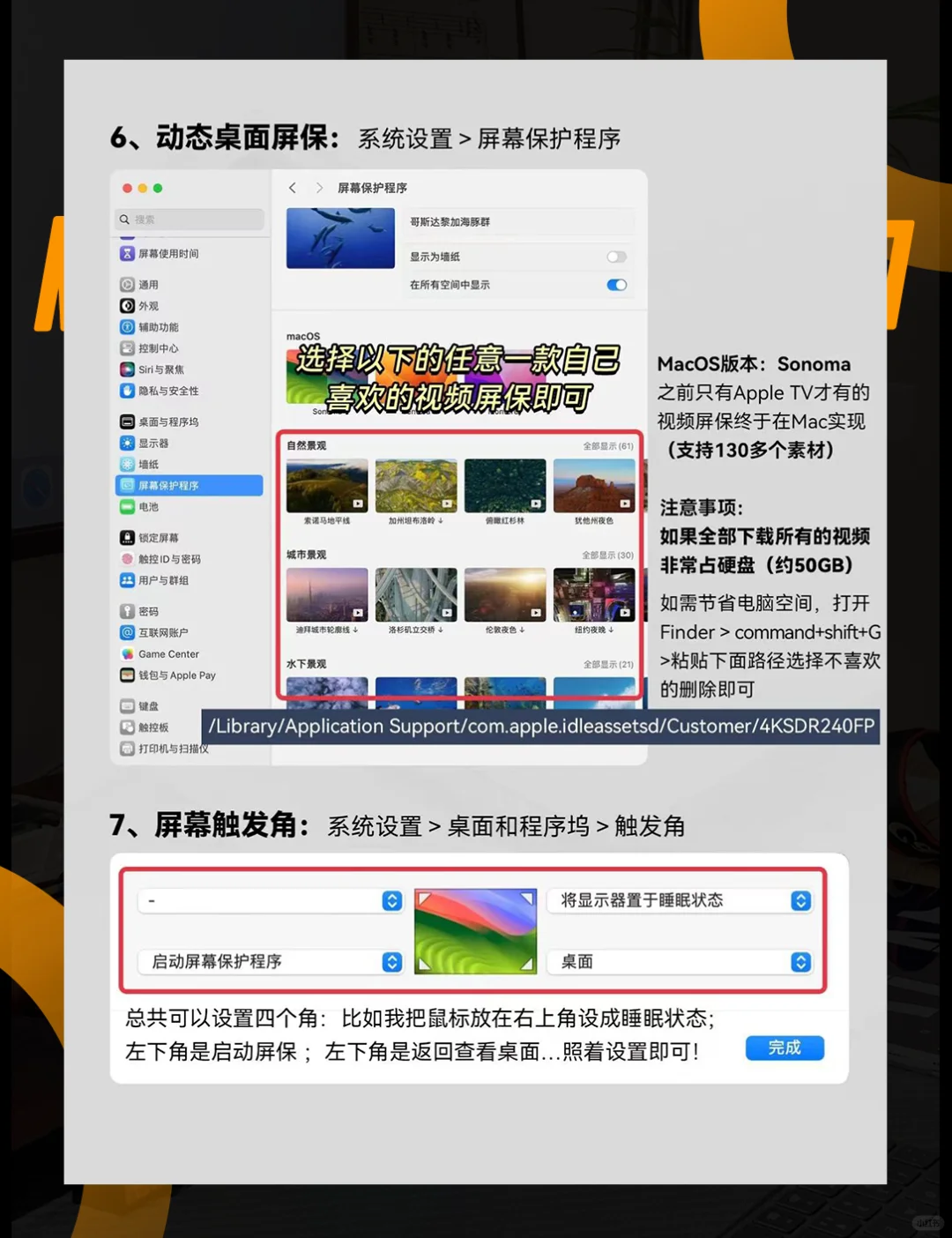The width and height of the screenshot is (952, 1238).
Task: Show all 城市景观 via 全部显示 (30)
Action: click(608, 556)
